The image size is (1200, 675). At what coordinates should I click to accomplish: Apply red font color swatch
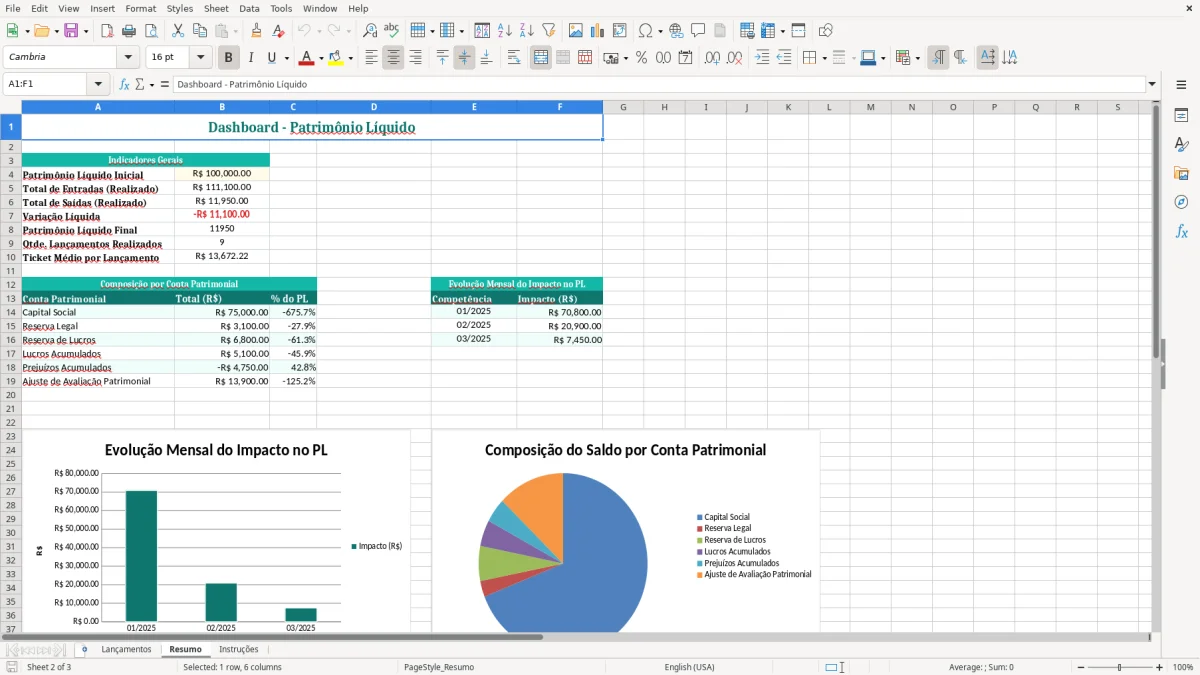pos(306,58)
